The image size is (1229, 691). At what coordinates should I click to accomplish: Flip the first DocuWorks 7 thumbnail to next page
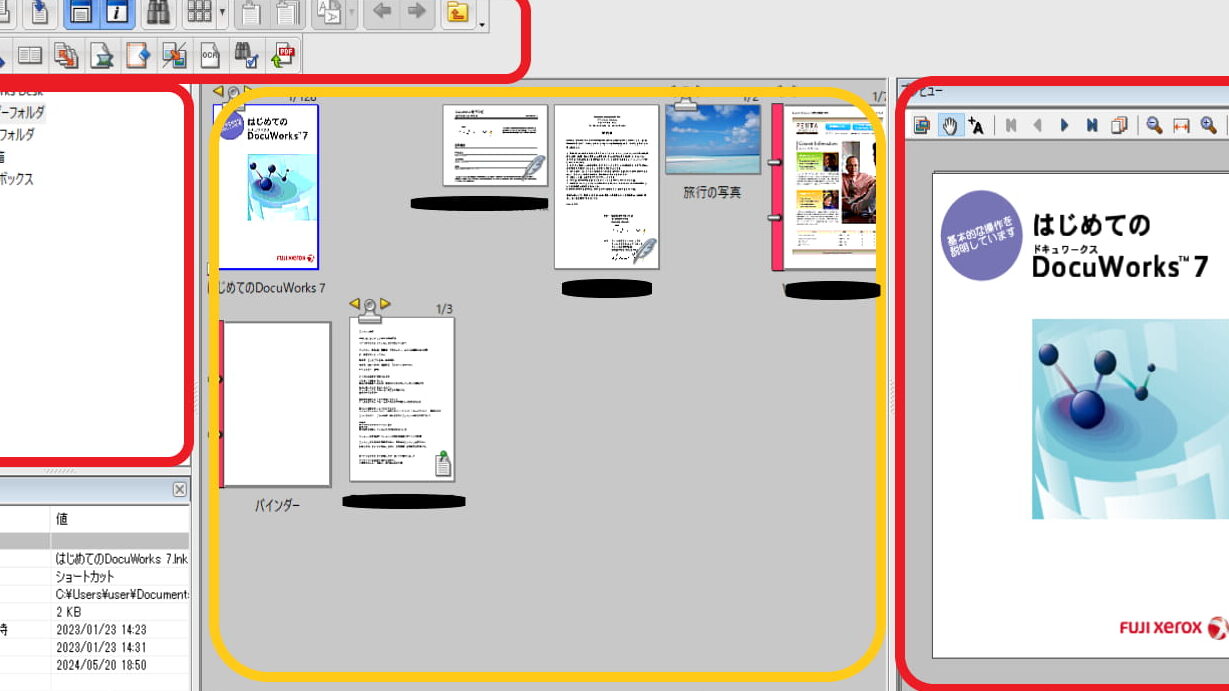point(248,92)
